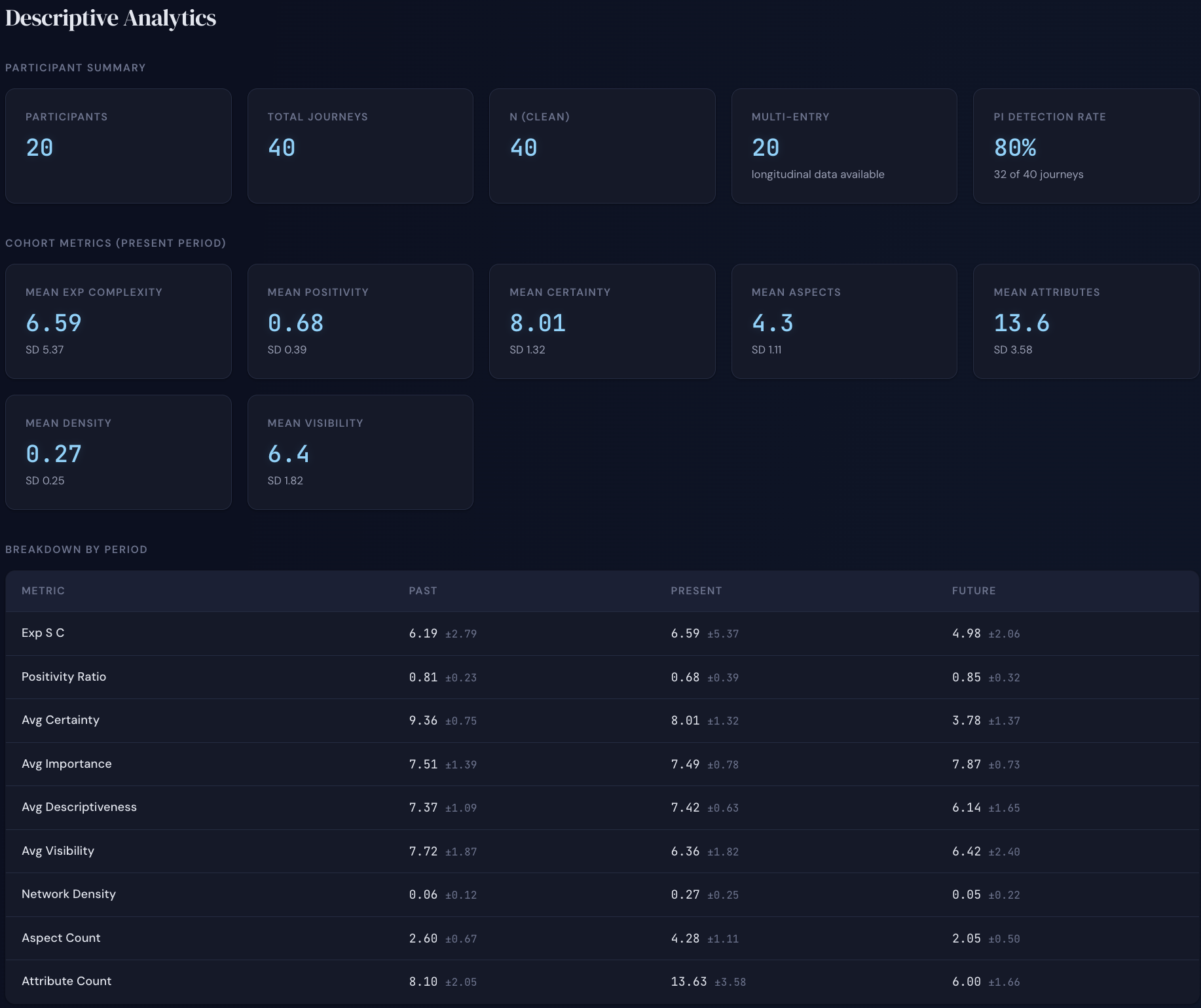The height and width of the screenshot is (1008, 1201).
Task: Click 'SD 5.37' under Mean Exp Complexity
Action: pos(45,350)
